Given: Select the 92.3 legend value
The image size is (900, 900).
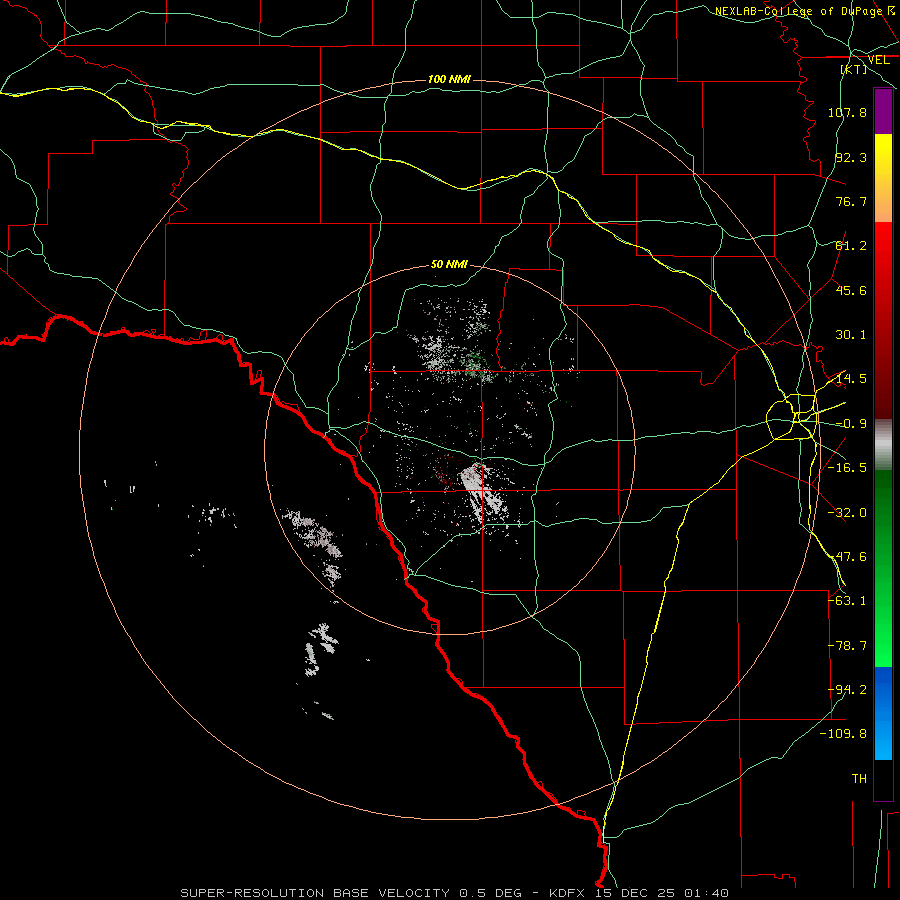Looking at the screenshot, I should [x=851, y=157].
